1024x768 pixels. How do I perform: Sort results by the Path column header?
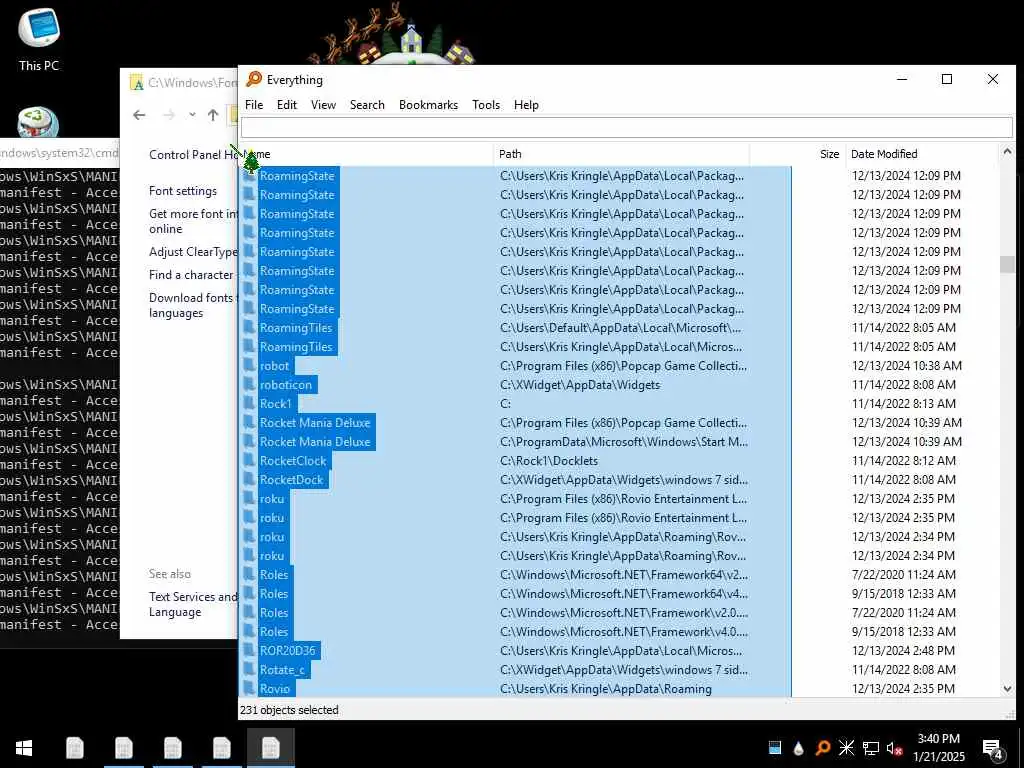click(620, 154)
